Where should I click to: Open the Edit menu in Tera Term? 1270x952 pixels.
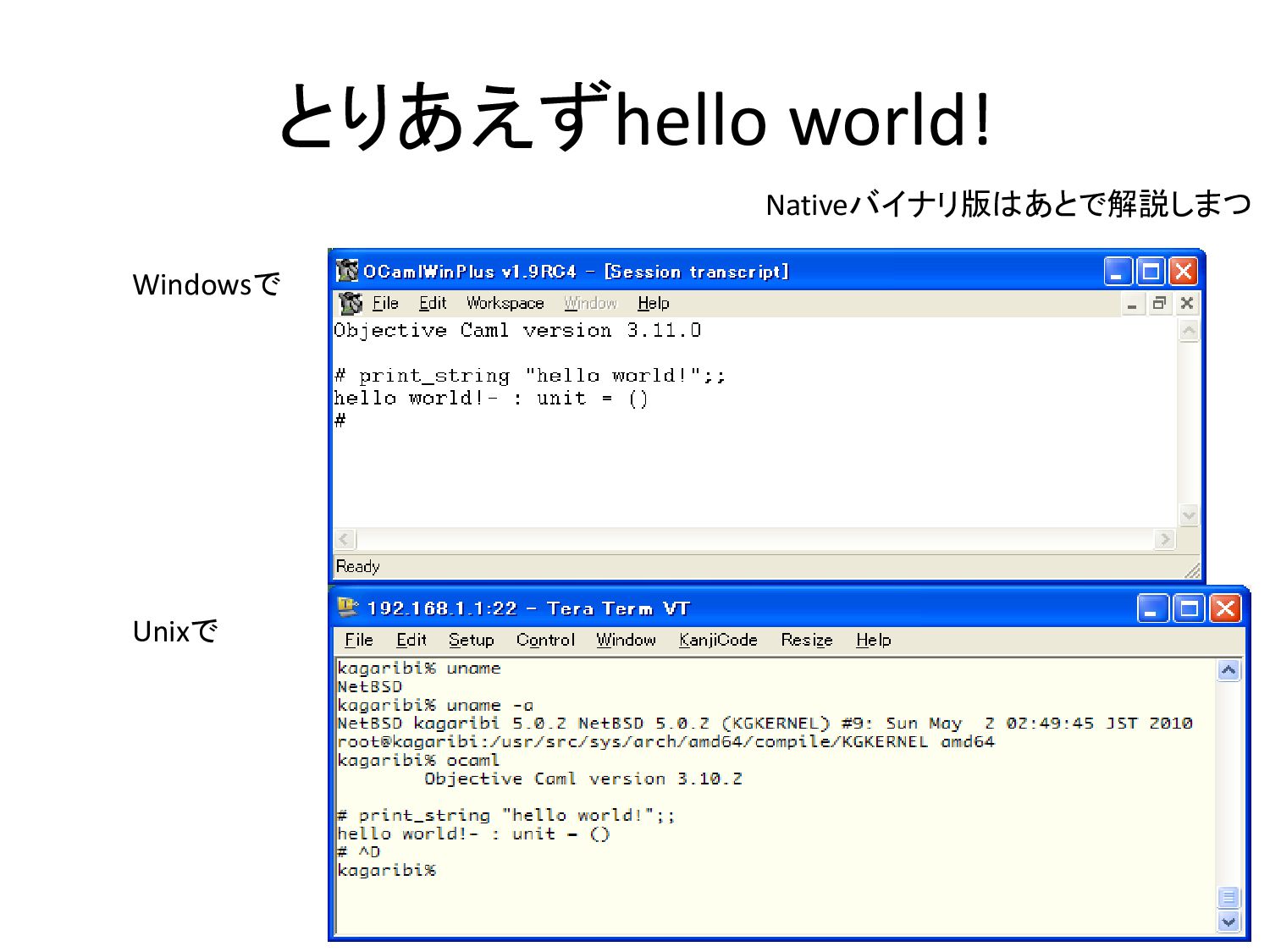coord(411,640)
